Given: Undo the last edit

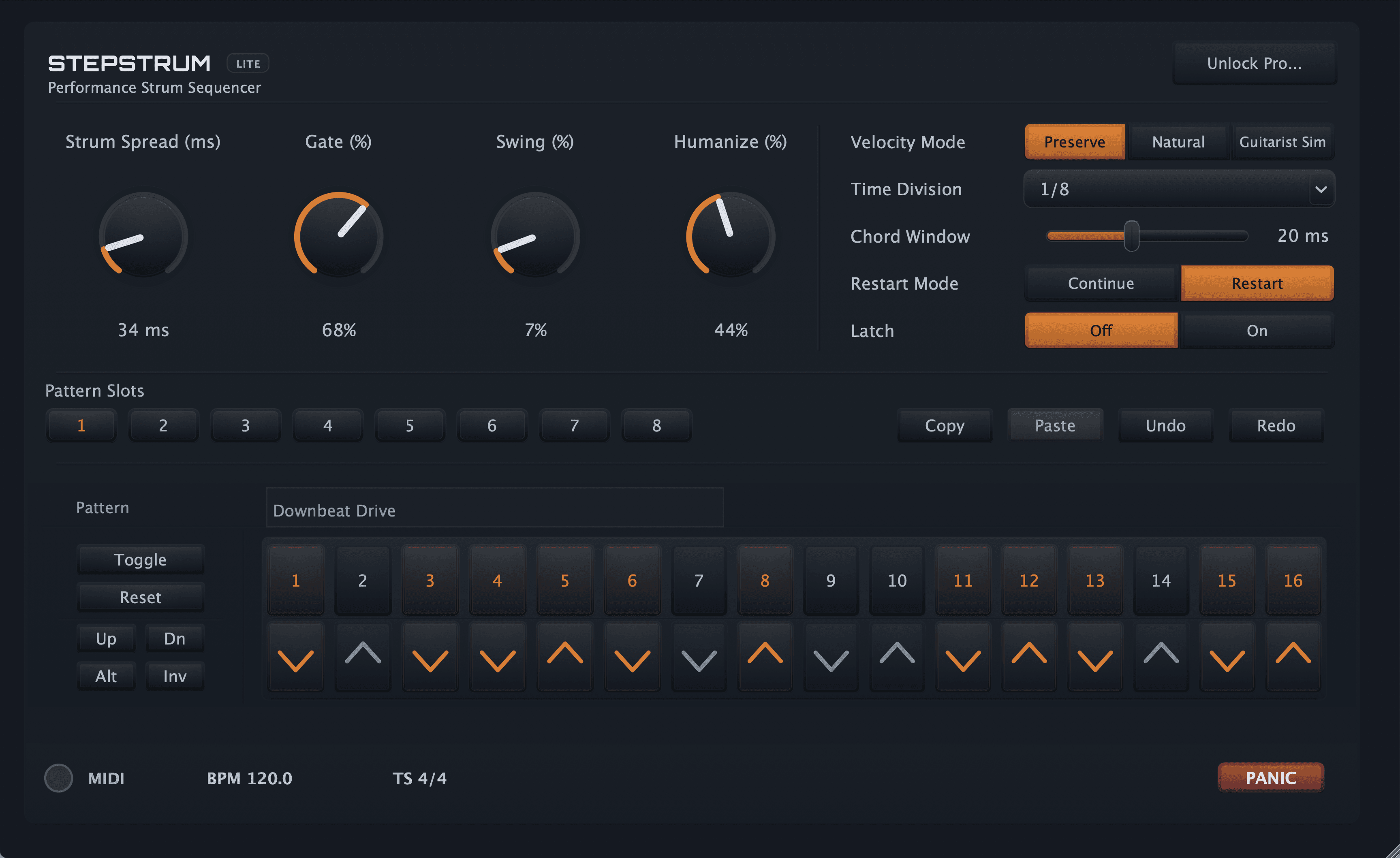Looking at the screenshot, I should tap(1165, 425).
